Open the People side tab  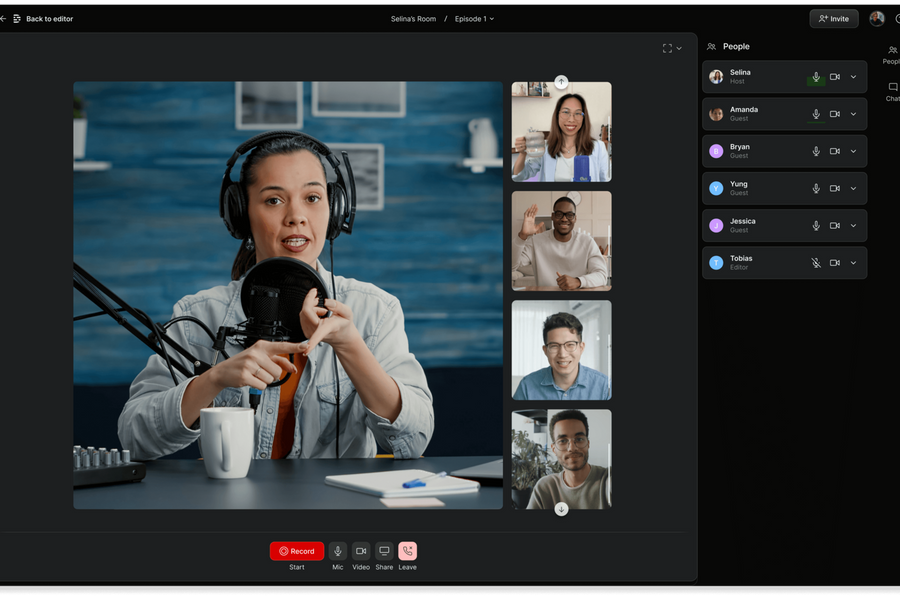pyautogui.click(x=892, y=55)
